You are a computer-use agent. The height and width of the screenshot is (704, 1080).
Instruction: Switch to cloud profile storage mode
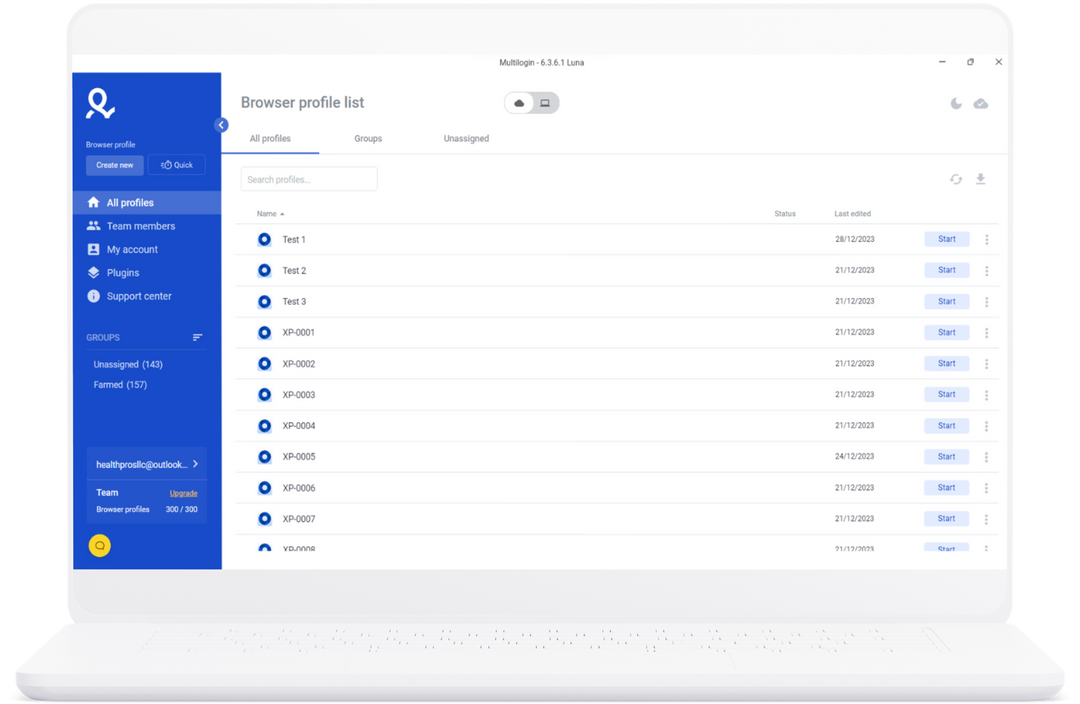(x=519, y=103)
